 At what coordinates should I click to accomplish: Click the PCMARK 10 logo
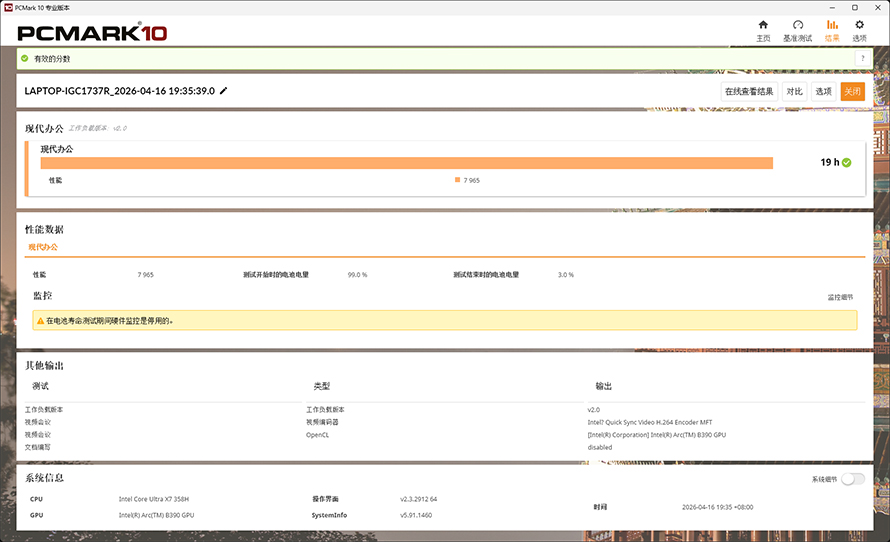[93, 33]
